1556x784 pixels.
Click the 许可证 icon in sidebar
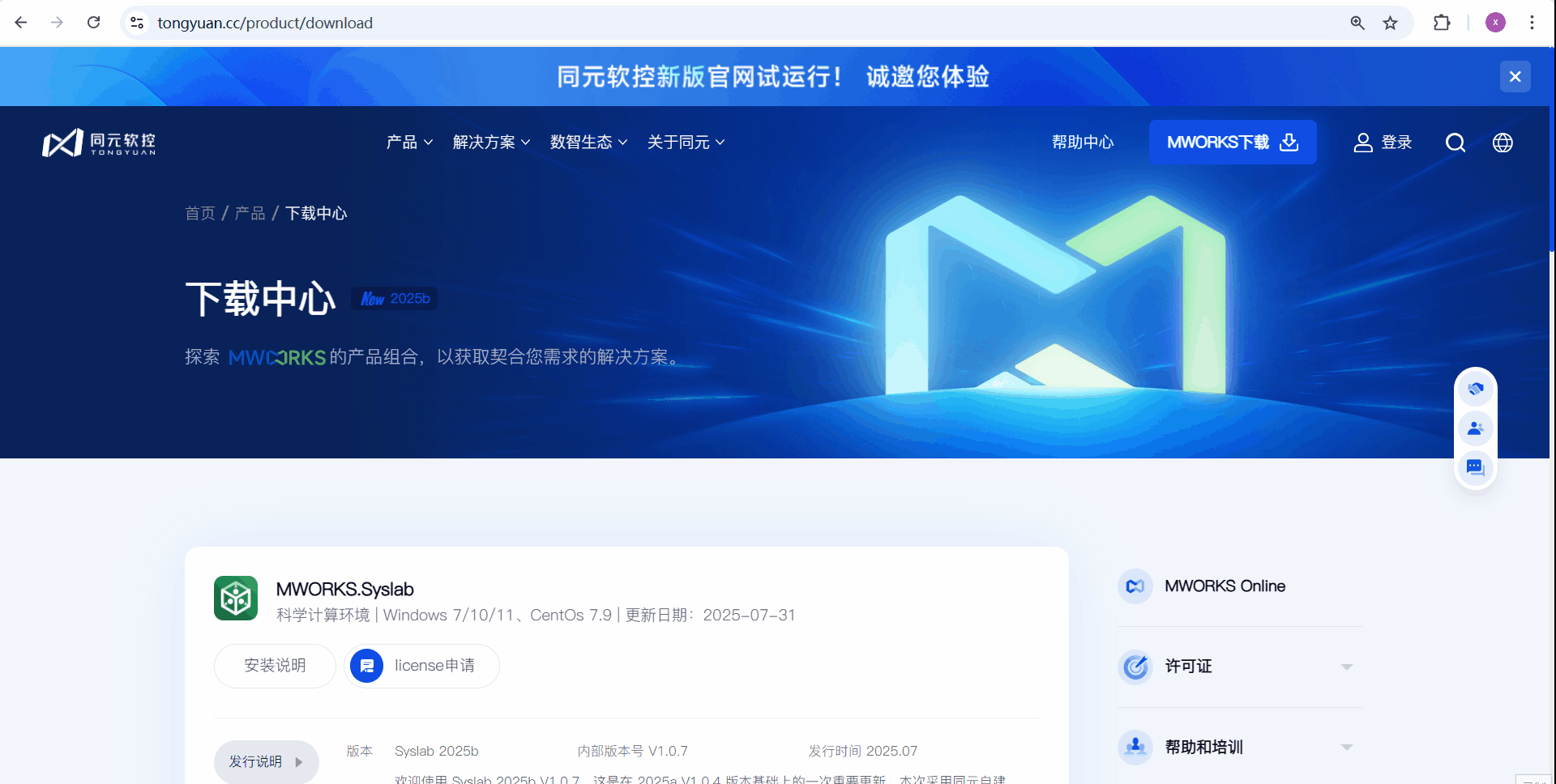pos(1135,667)
